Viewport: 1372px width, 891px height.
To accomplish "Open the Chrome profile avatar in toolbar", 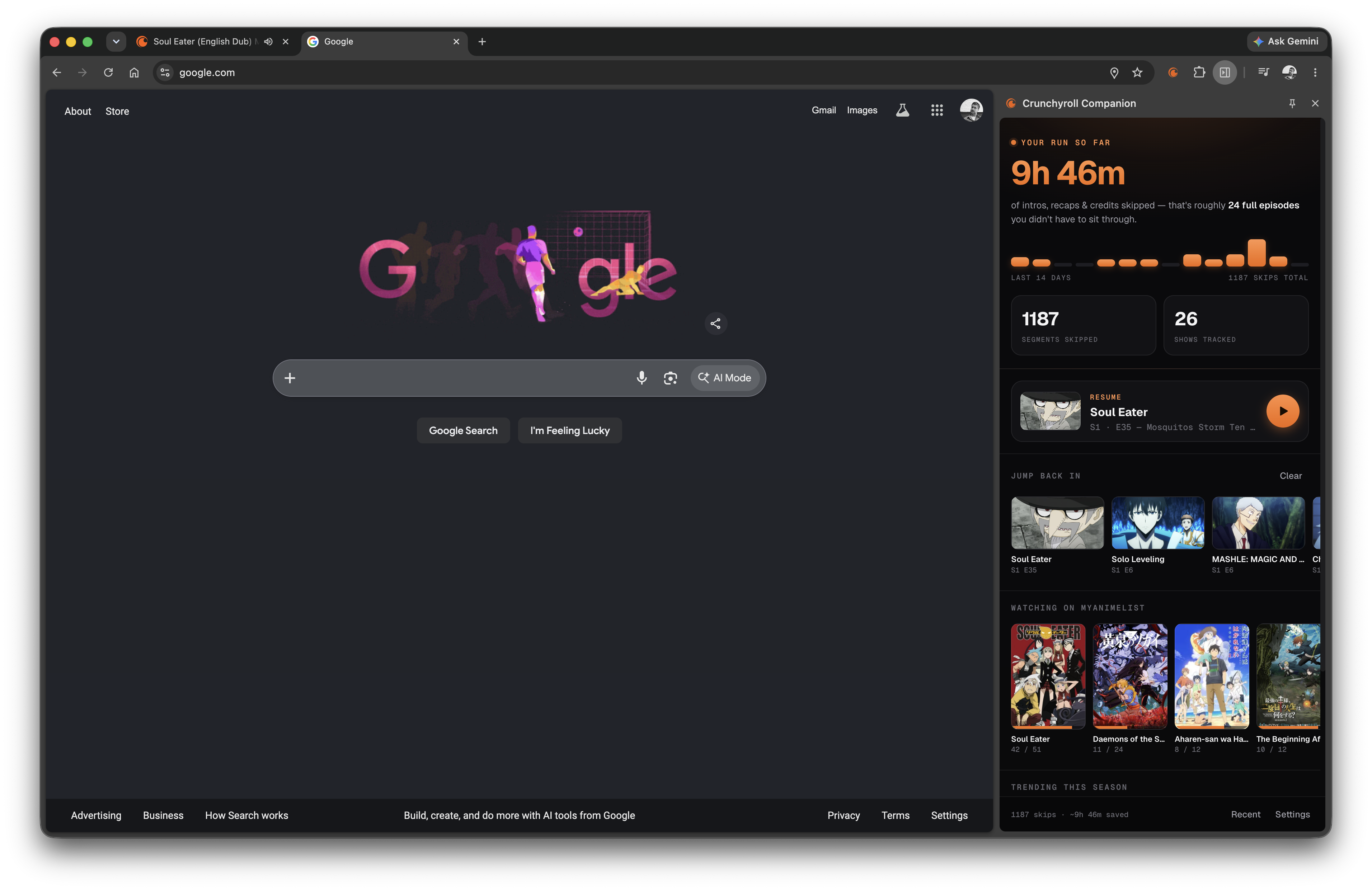I will 1289,72.
